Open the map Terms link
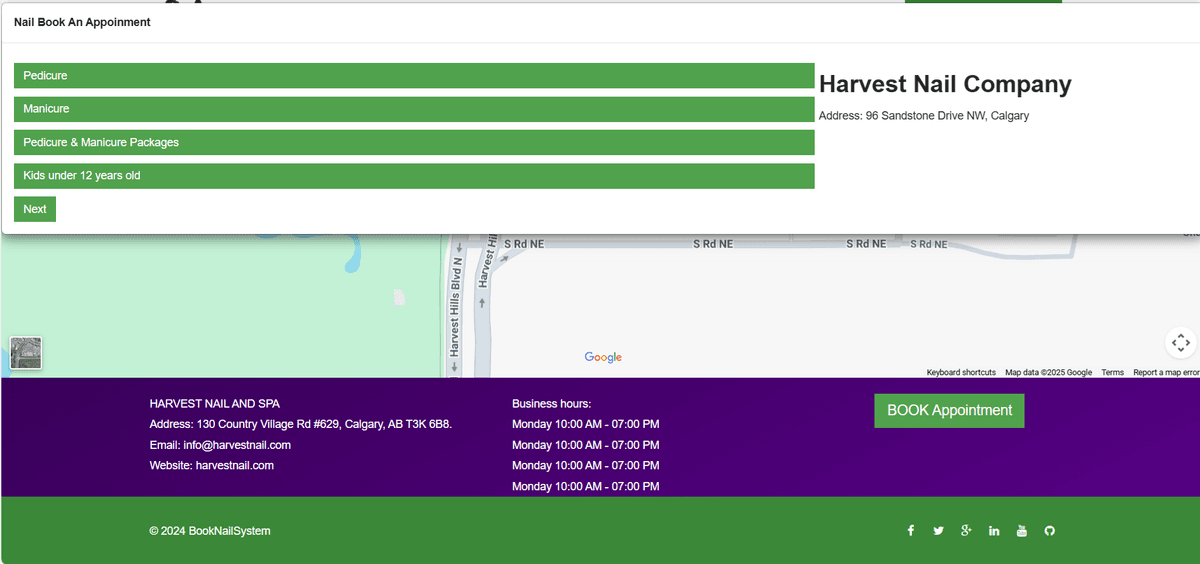Viewport: 1200px width, 564px height. (1112, 373)
